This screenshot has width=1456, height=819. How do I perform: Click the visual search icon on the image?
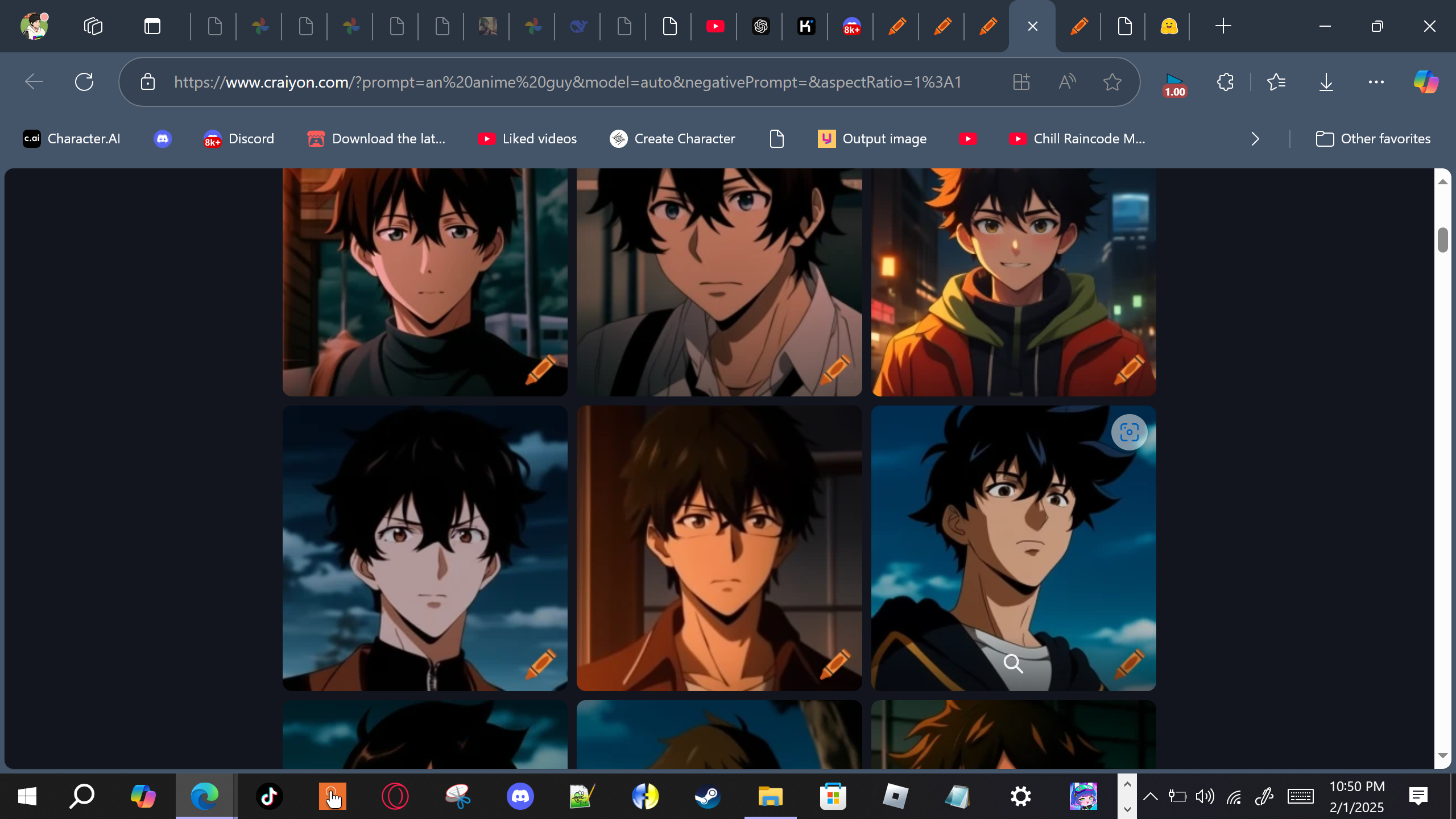[x=1129, y=432]
